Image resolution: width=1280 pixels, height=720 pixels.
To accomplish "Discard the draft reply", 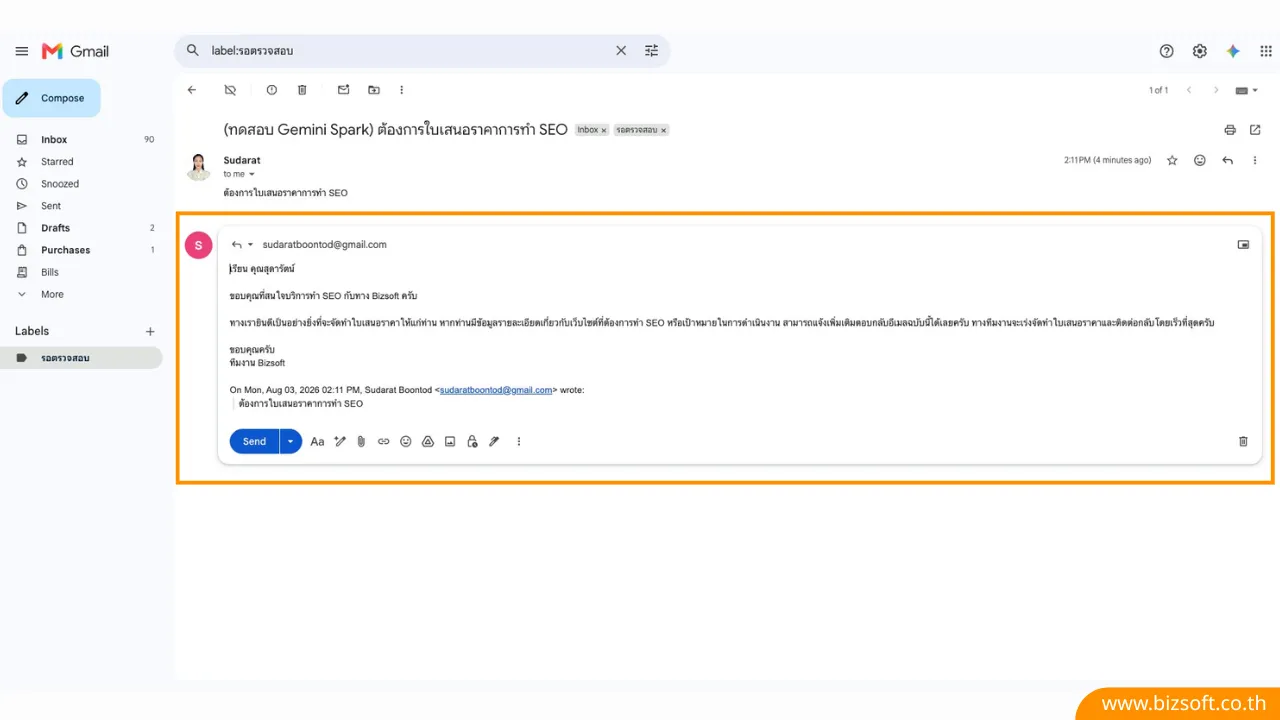I will point(1243,441).
